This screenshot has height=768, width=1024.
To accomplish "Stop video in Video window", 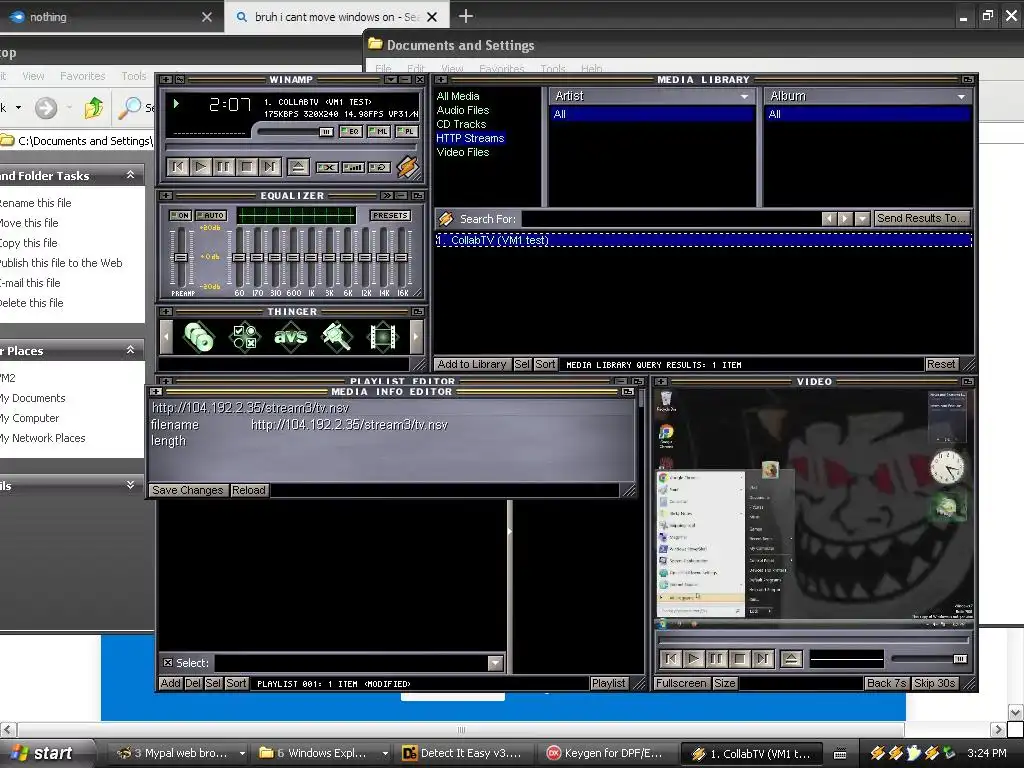I will (x=740, y=659).
